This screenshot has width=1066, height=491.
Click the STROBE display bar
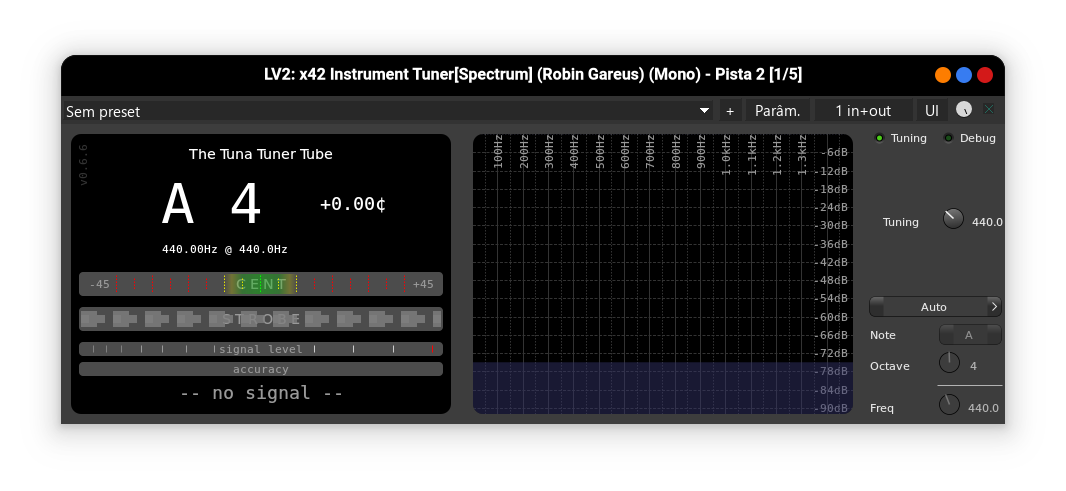point(261,319)
